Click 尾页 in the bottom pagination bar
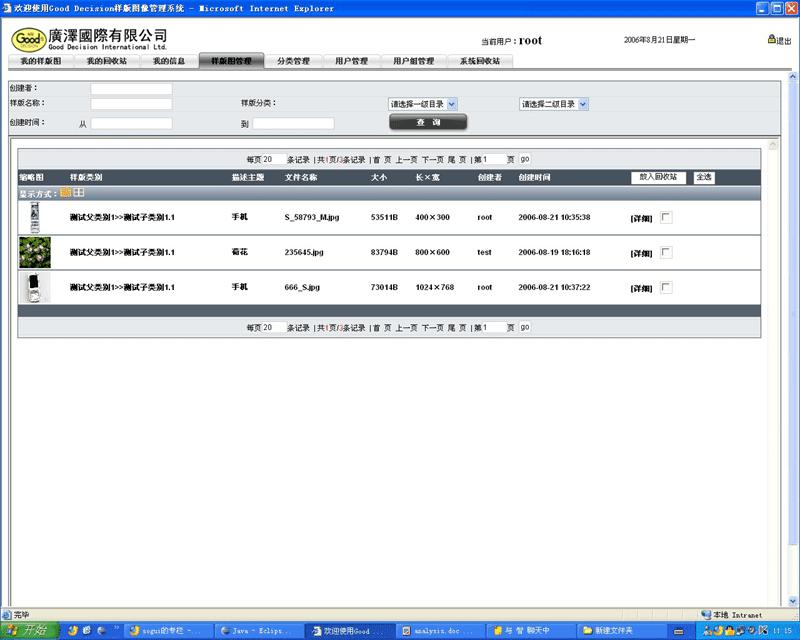 tap(457, 328)
